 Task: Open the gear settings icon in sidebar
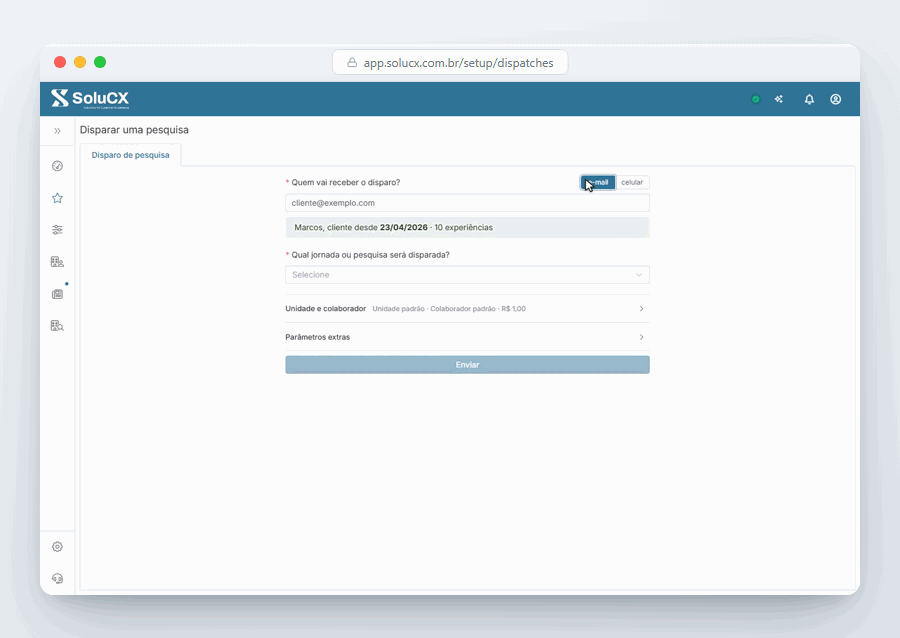pos(57,547)
